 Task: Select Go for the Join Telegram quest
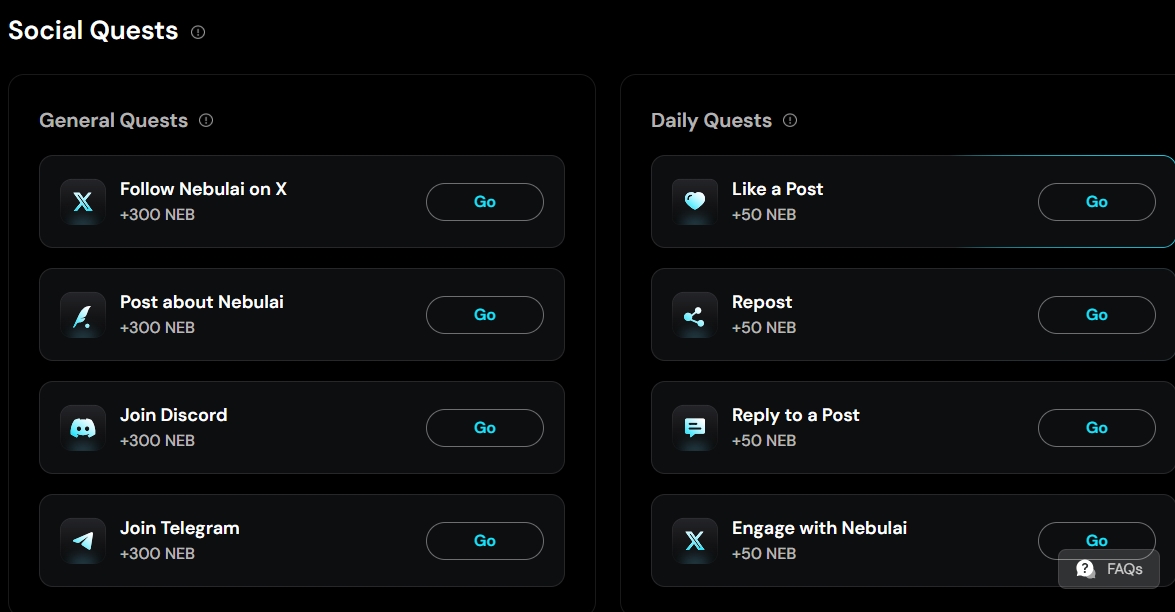485,541
